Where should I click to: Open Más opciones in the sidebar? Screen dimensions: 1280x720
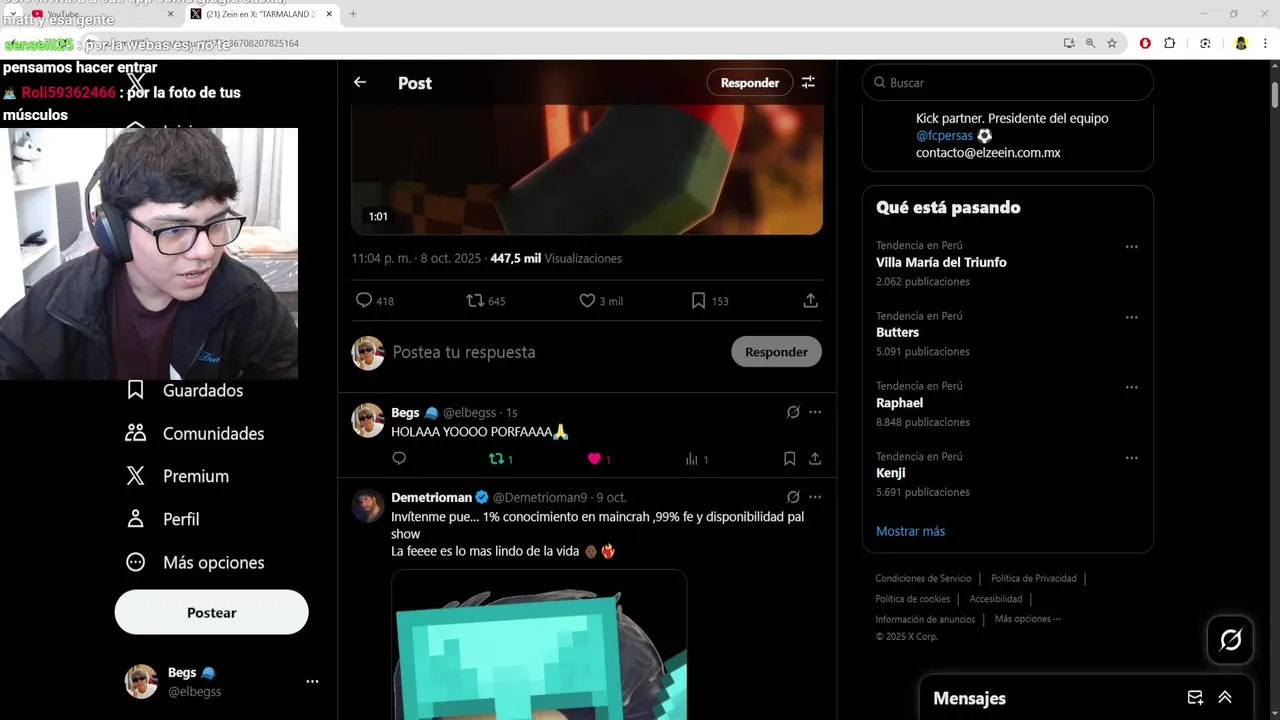pos(195,562)
